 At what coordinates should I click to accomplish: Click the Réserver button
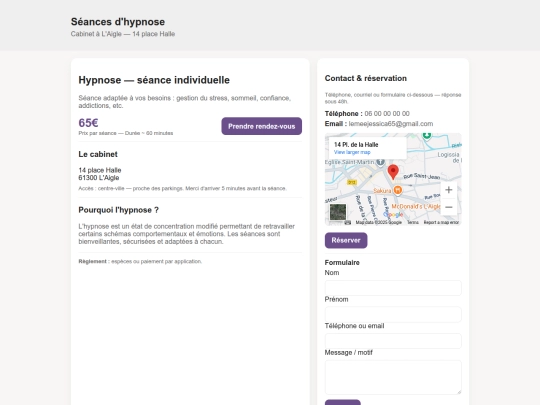346,240
